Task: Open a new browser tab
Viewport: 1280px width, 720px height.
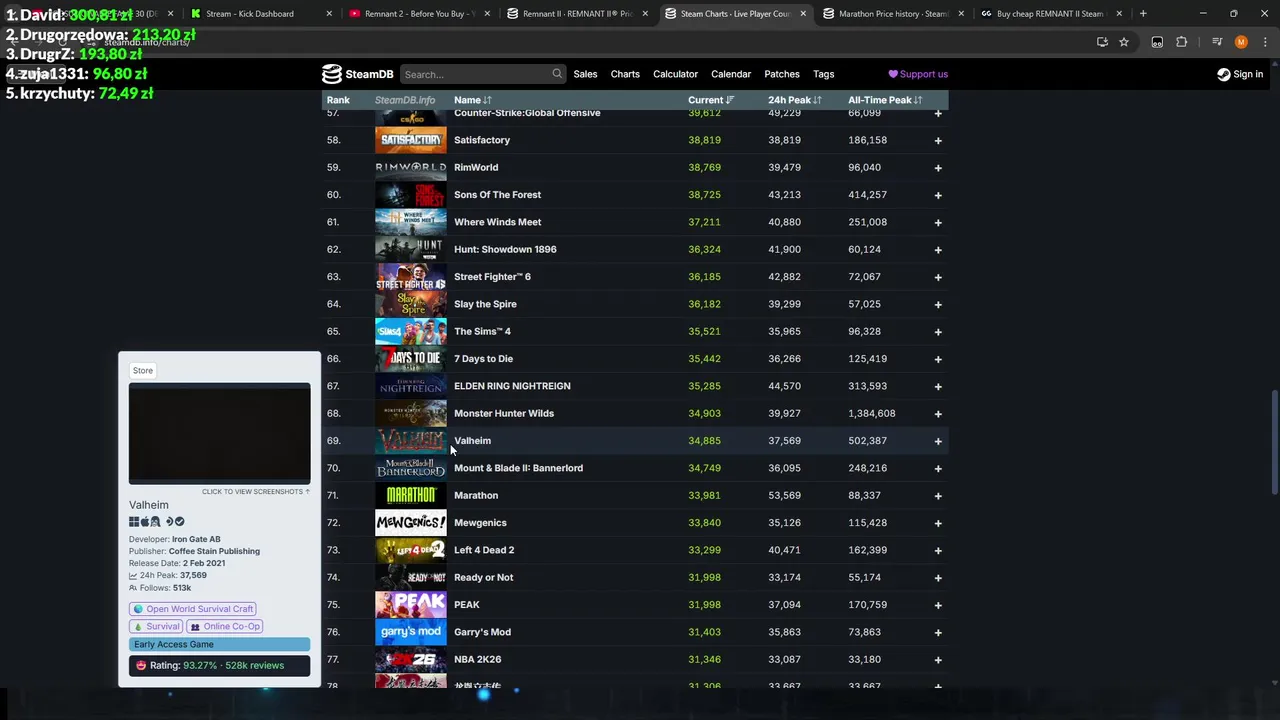Action: point(1143,14)
